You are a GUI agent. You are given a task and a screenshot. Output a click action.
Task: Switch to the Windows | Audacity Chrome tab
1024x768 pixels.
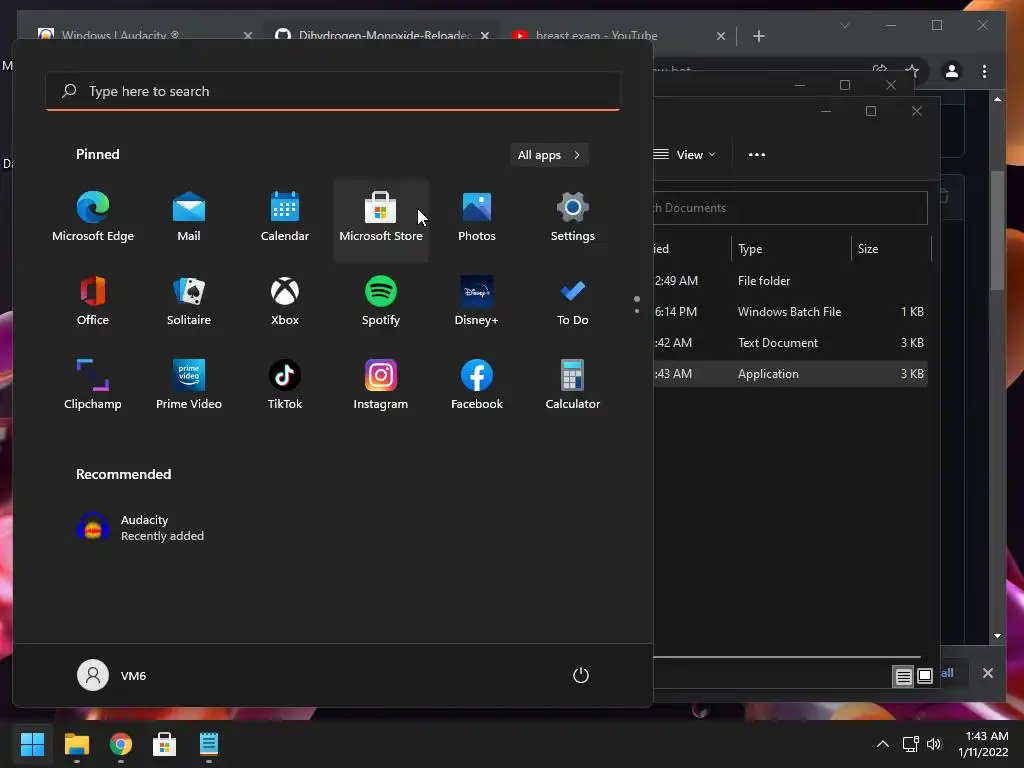tap(121, 35)
